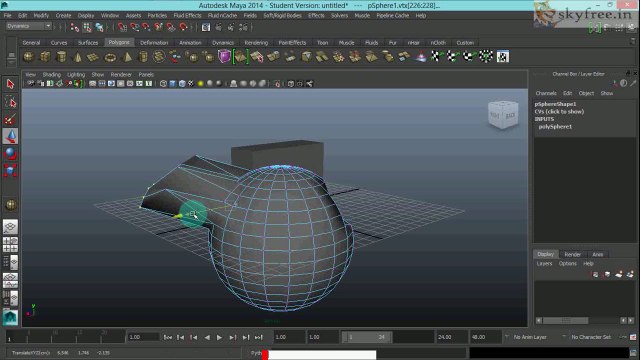Select by hierarchy mode icon

tap(75, 28)
